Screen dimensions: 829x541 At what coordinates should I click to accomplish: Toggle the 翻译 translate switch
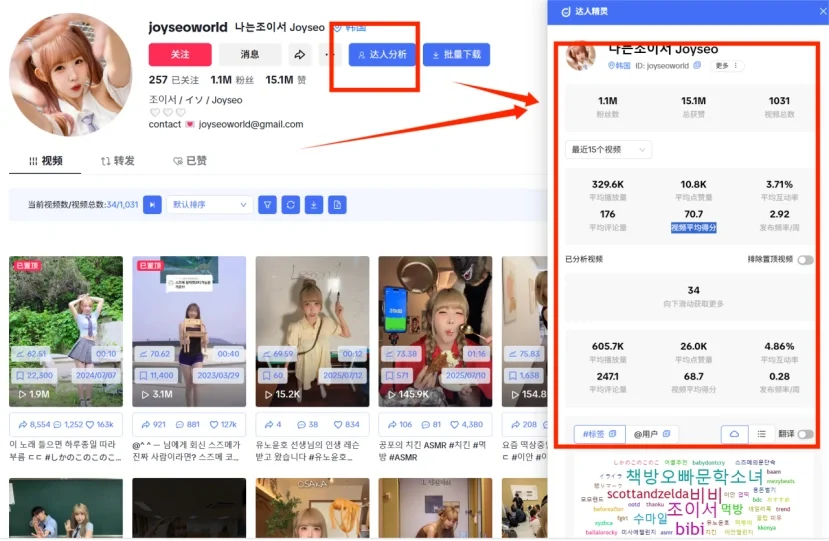tap(805, 434)
